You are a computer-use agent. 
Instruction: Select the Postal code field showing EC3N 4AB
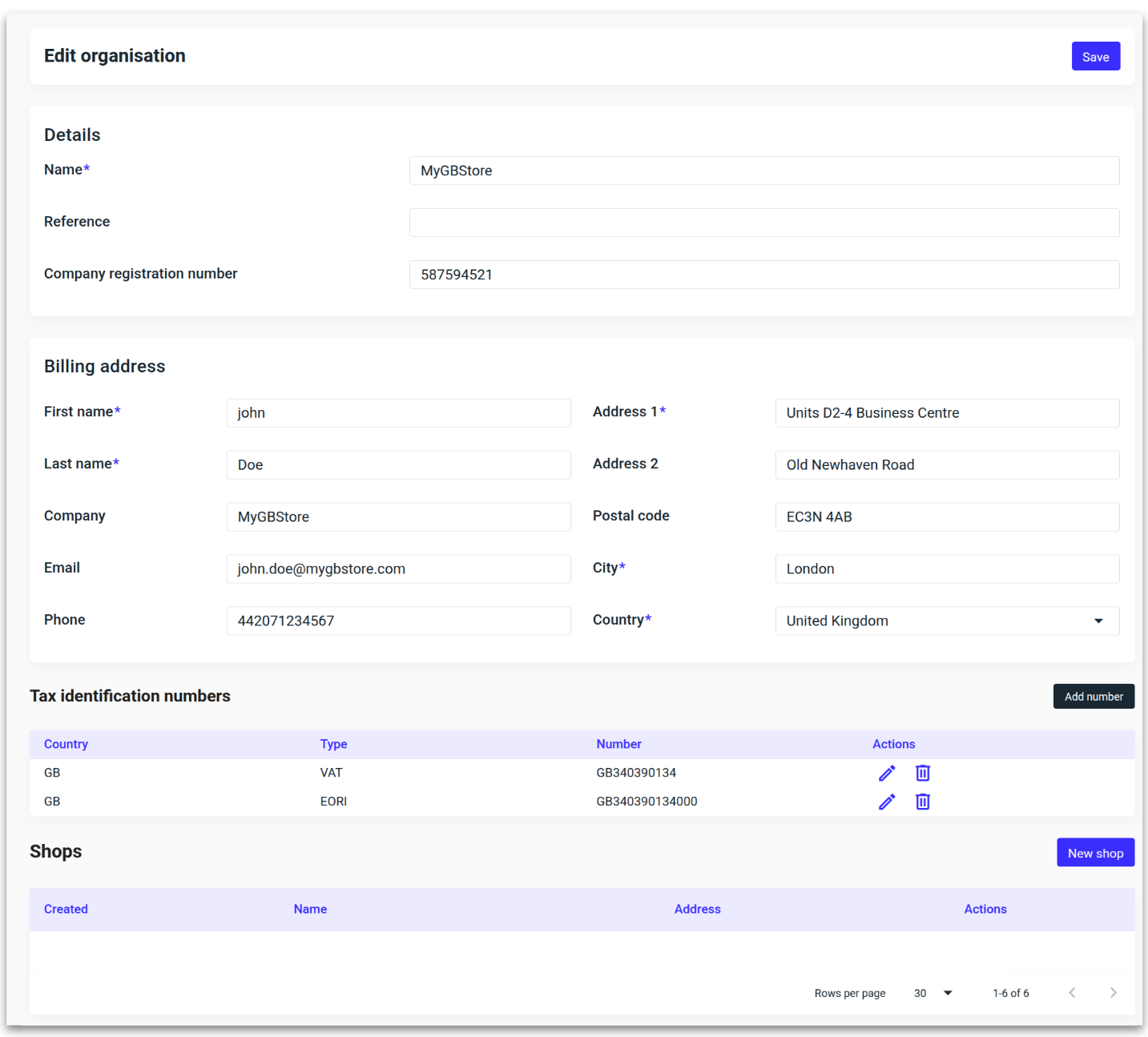(x=947, y=516)
